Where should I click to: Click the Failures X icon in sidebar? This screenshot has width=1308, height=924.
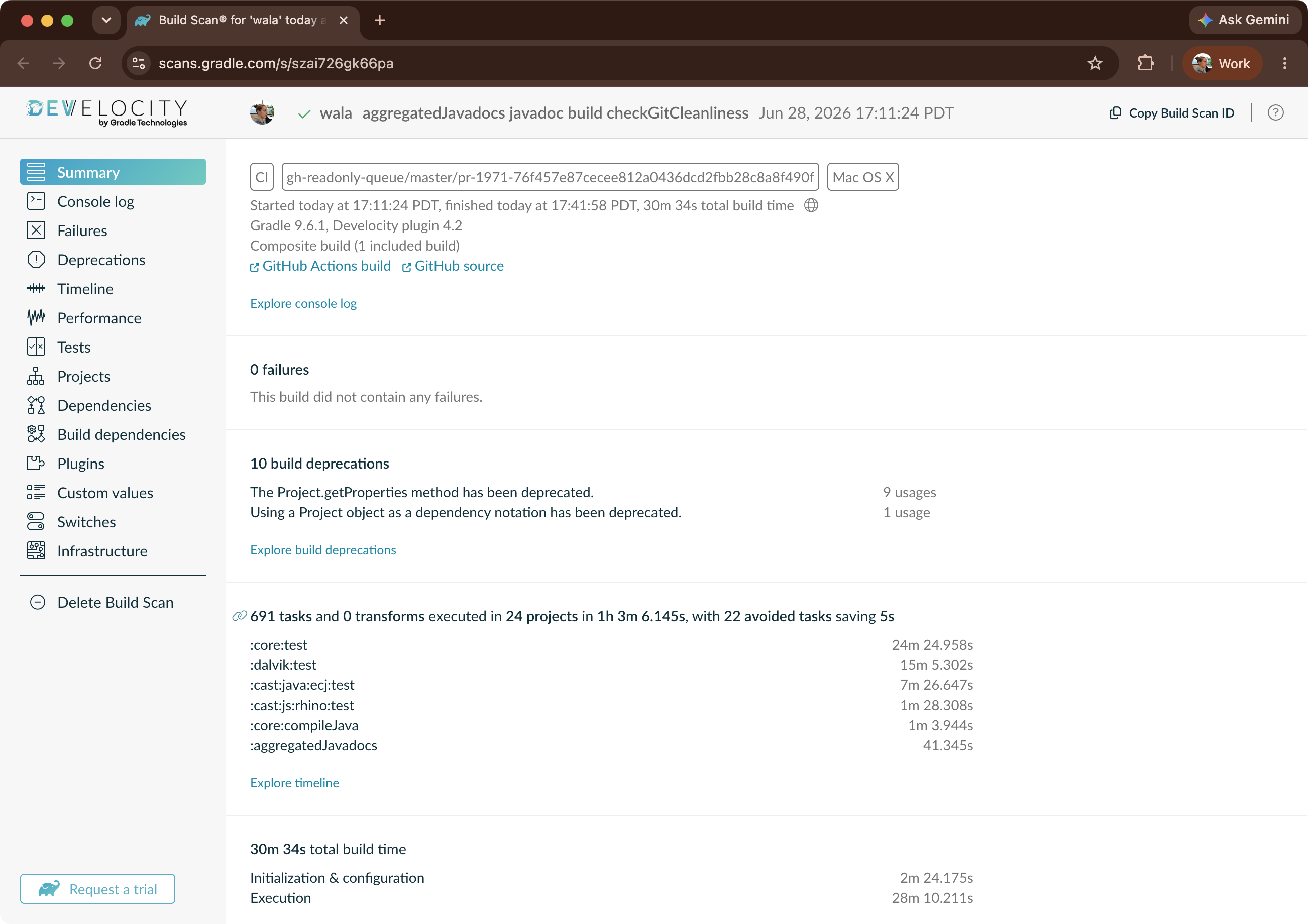(36, 230)
